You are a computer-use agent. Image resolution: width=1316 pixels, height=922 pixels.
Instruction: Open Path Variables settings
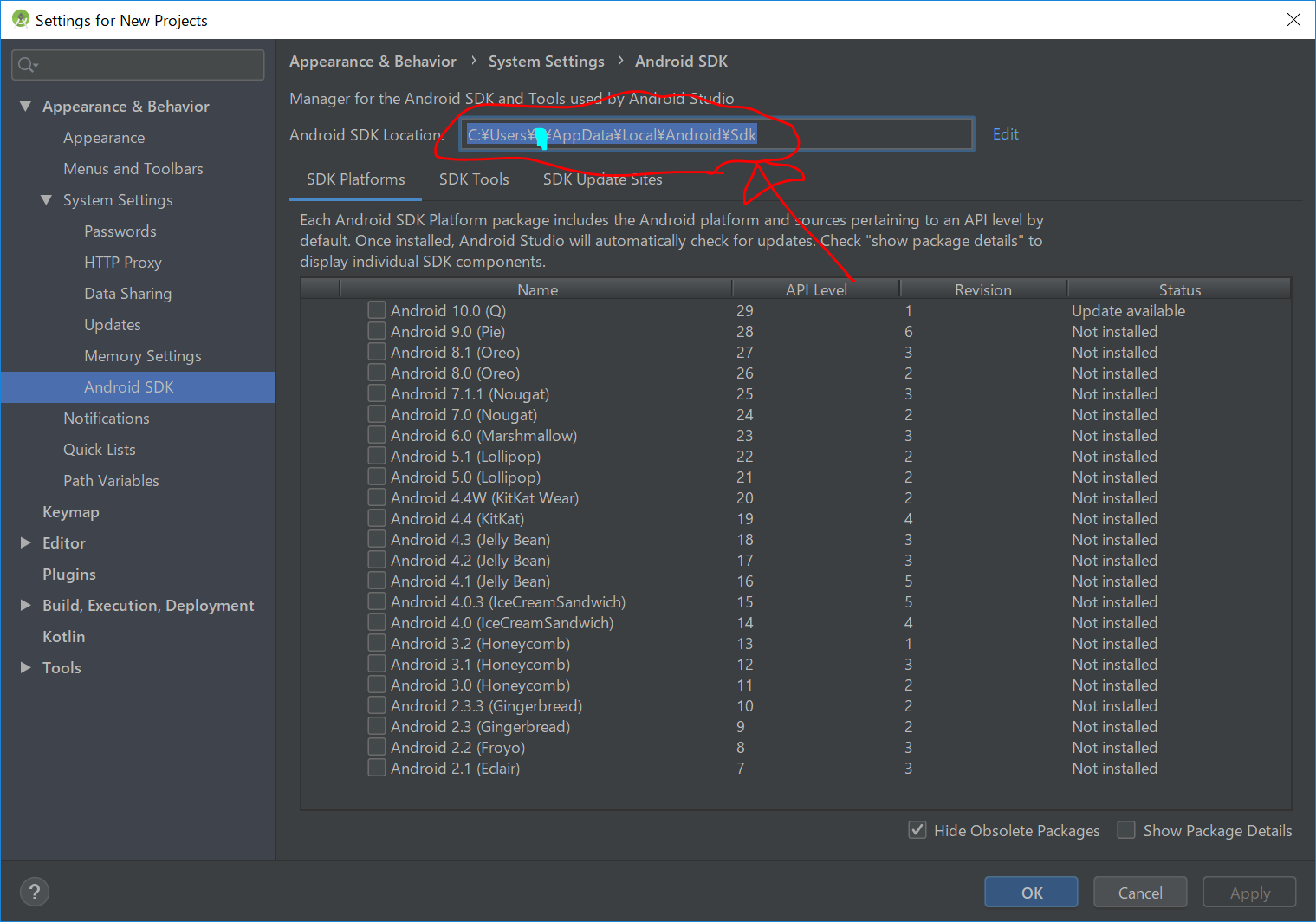point(111,481)
